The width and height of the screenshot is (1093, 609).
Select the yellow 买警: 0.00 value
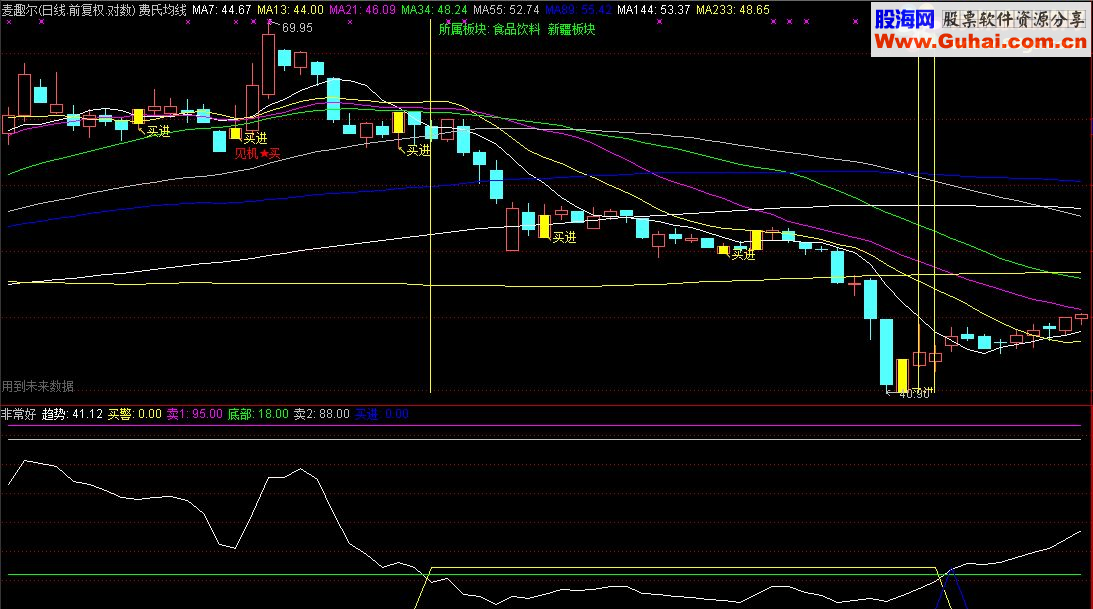click(135, 414)
